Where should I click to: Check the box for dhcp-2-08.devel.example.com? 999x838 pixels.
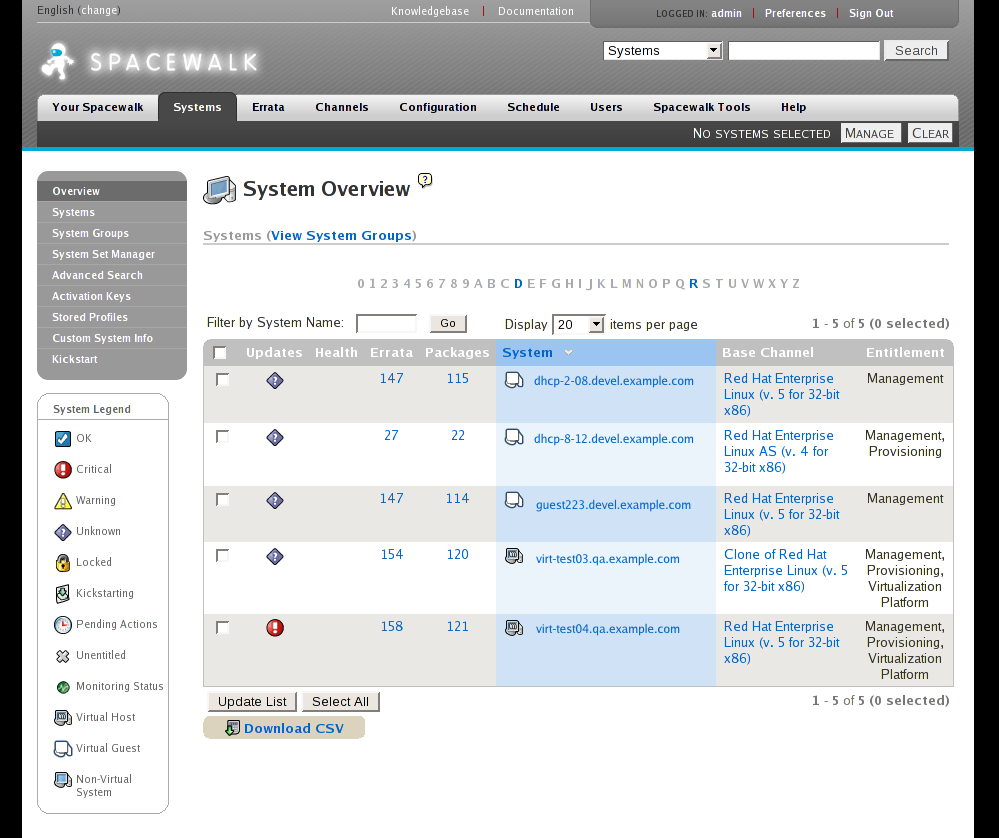coord(222,380)
